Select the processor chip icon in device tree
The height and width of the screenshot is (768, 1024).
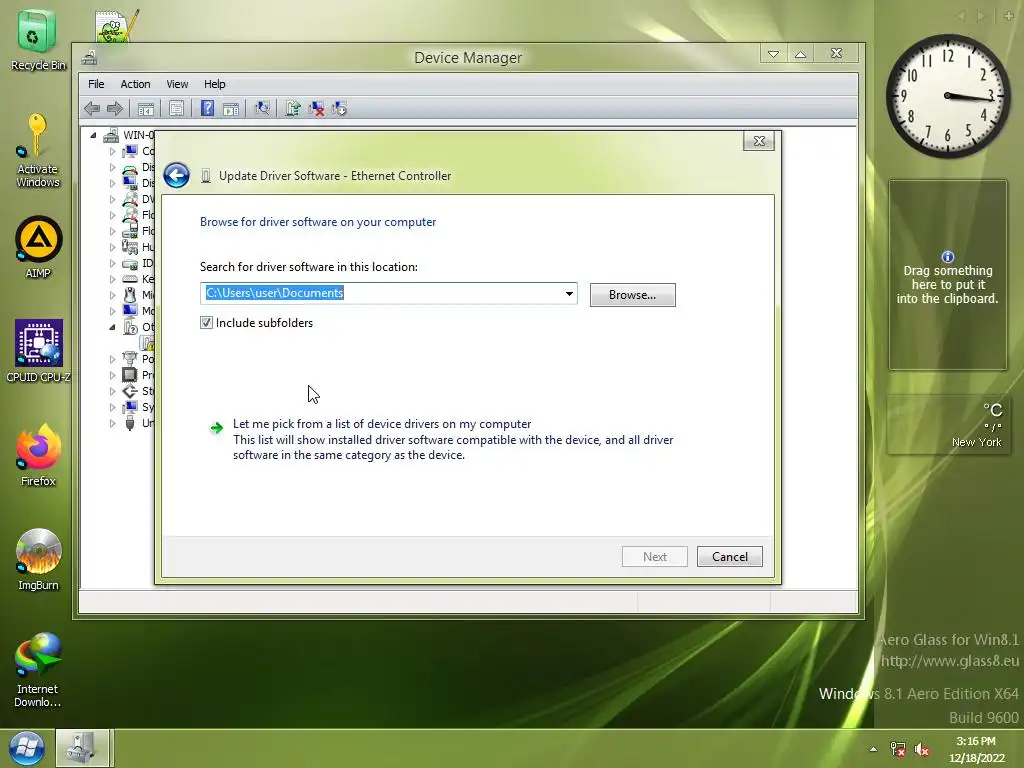tap(130, 375)
